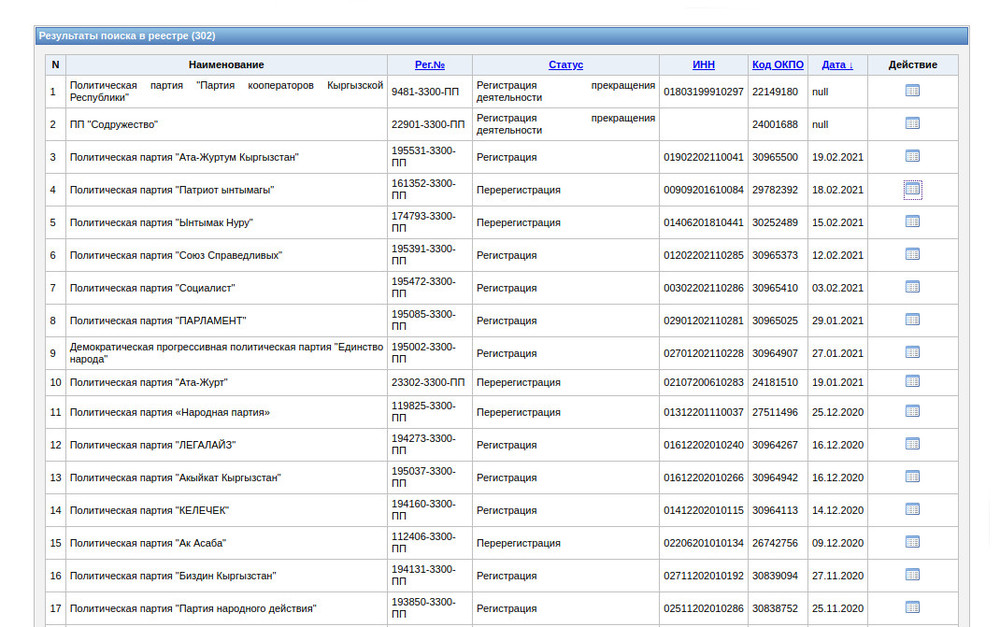Screen dimensions: 1000x627
Task: Open details icon for party "ЛЕГАЛАЙЗ"
Action: click(x=913, y=443)
